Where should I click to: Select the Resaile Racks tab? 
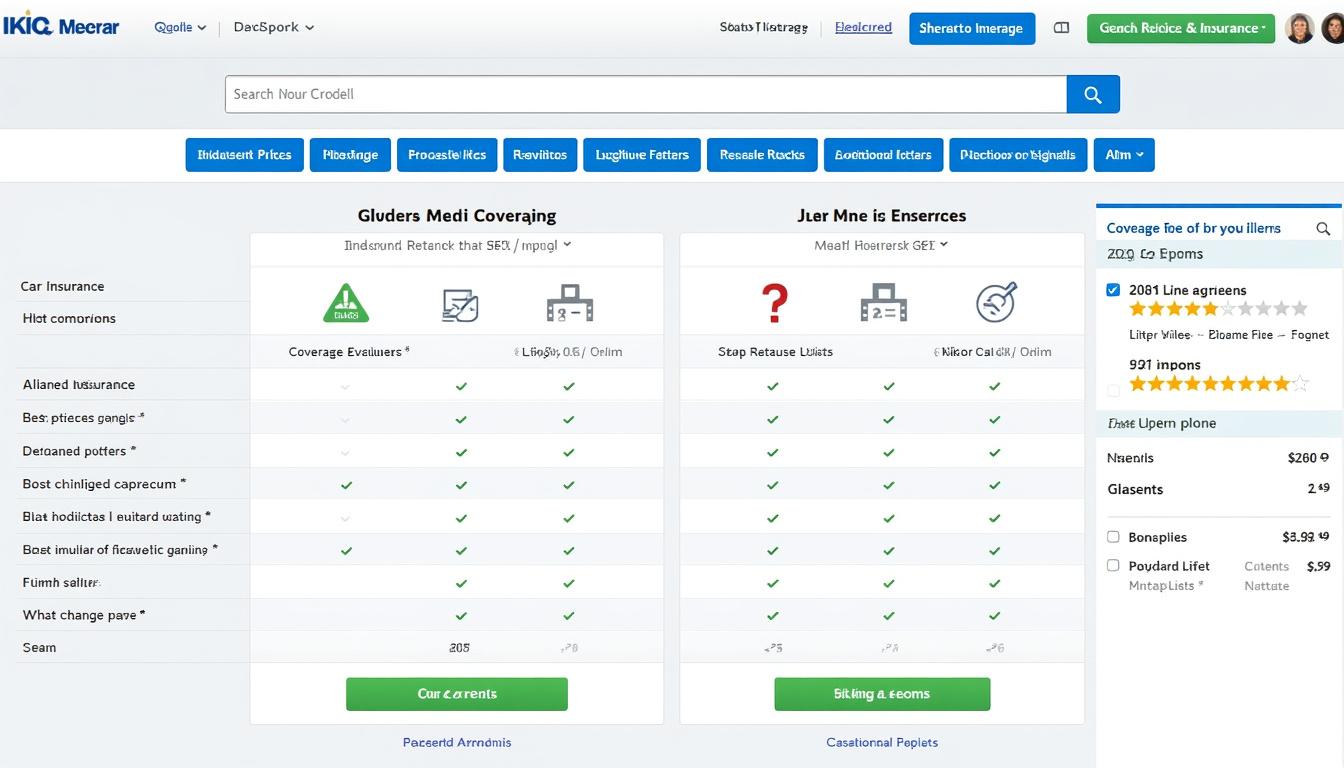click(x=762, y=155)
